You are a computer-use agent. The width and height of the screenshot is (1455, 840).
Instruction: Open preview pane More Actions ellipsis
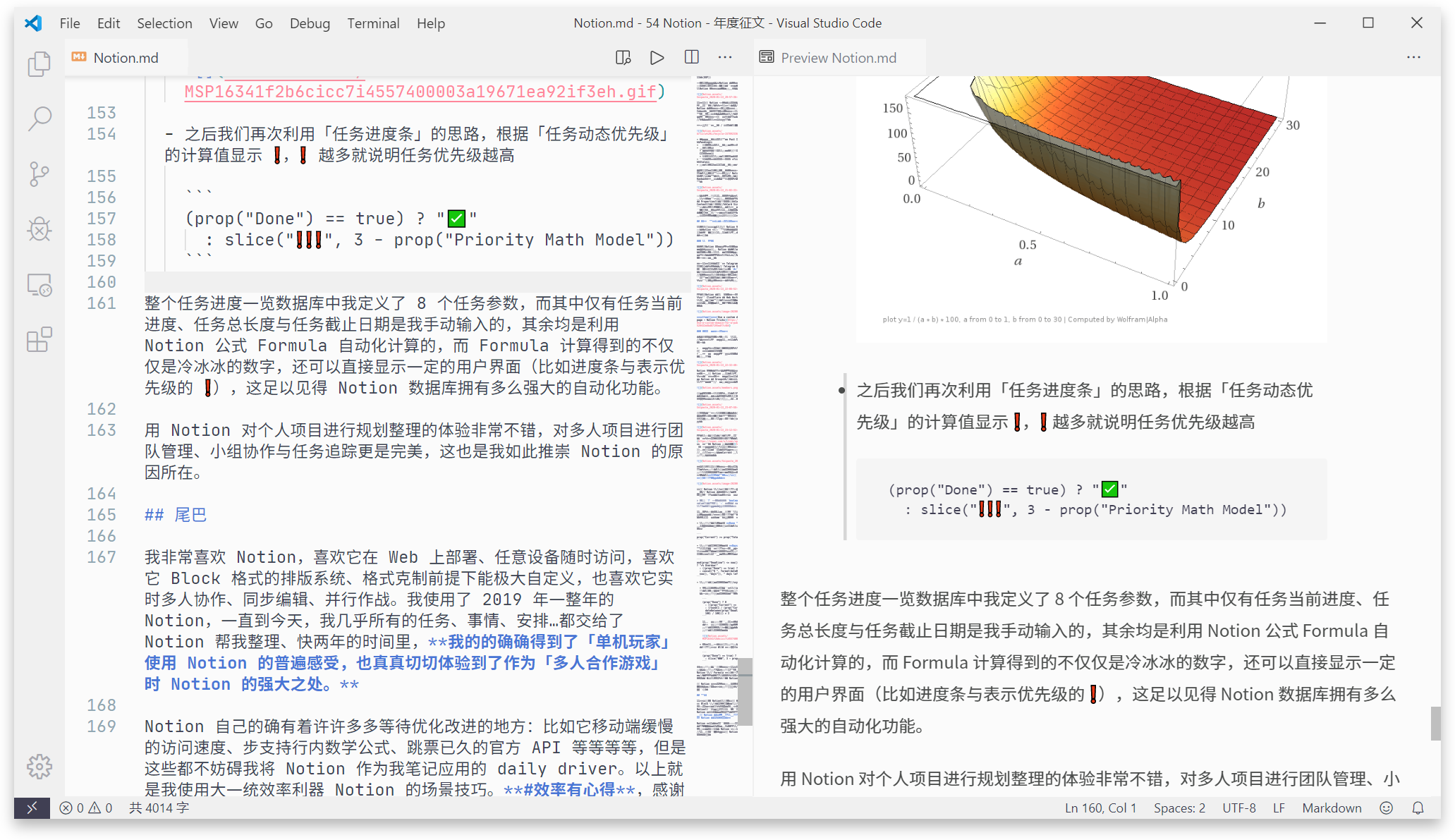1413,58
